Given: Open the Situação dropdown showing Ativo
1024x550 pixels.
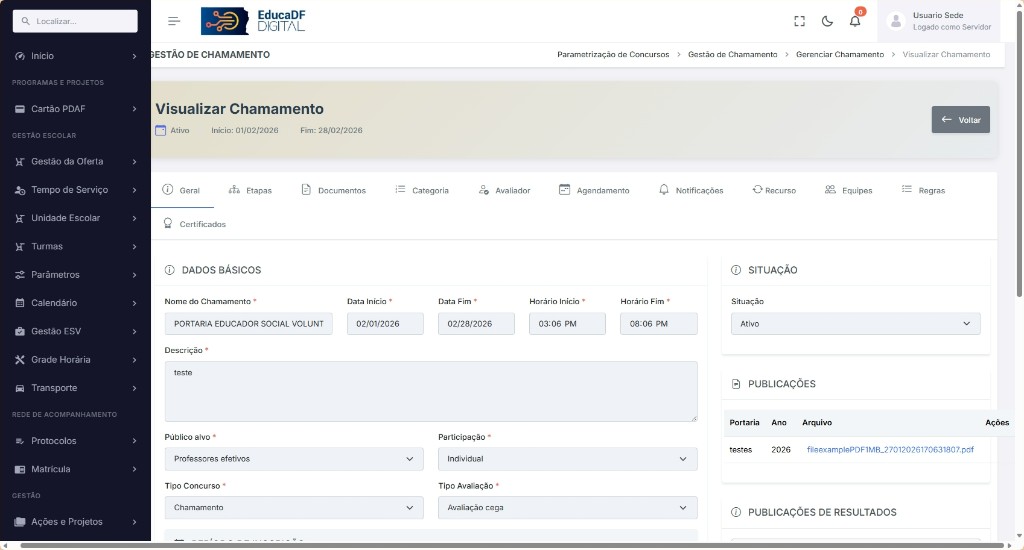Looking at the screenshot, I should 856,324.
